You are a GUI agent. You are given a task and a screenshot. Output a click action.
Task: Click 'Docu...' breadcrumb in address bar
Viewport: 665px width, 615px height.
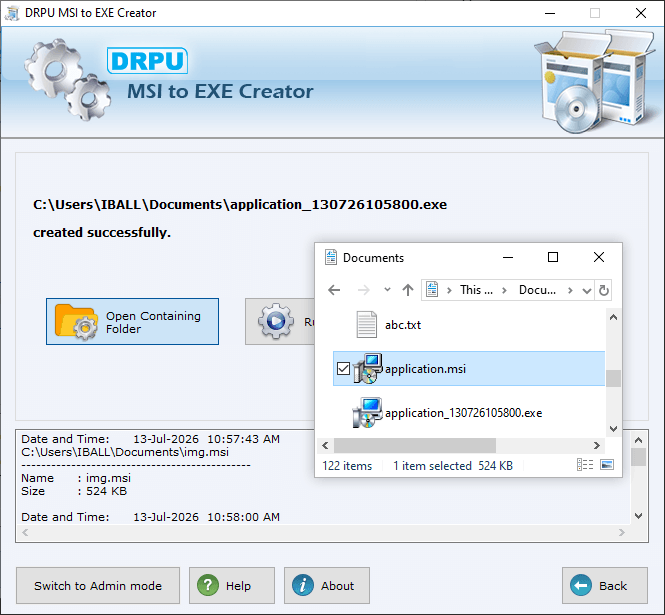pos(537,290)
